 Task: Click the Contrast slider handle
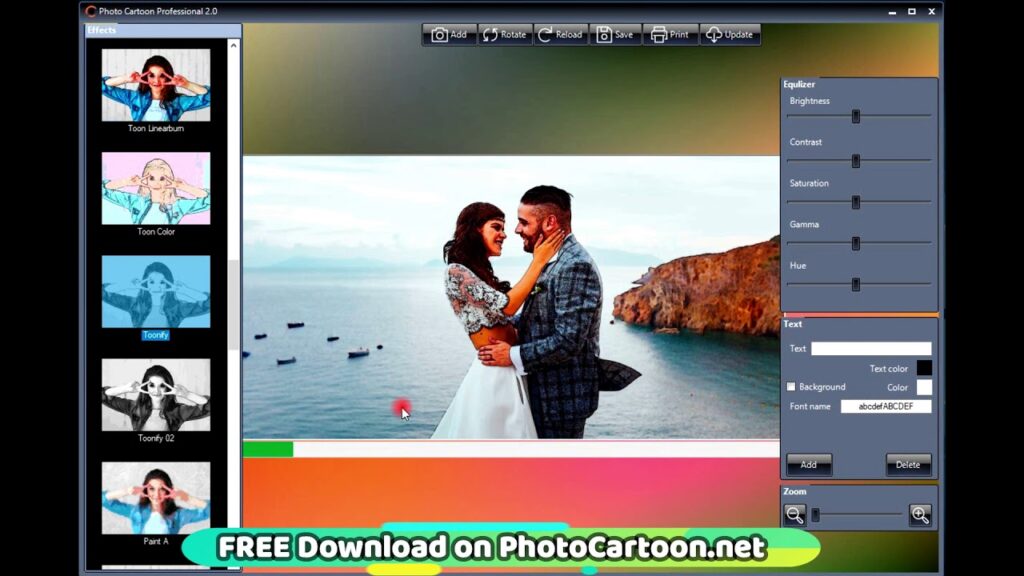point(856,161)
